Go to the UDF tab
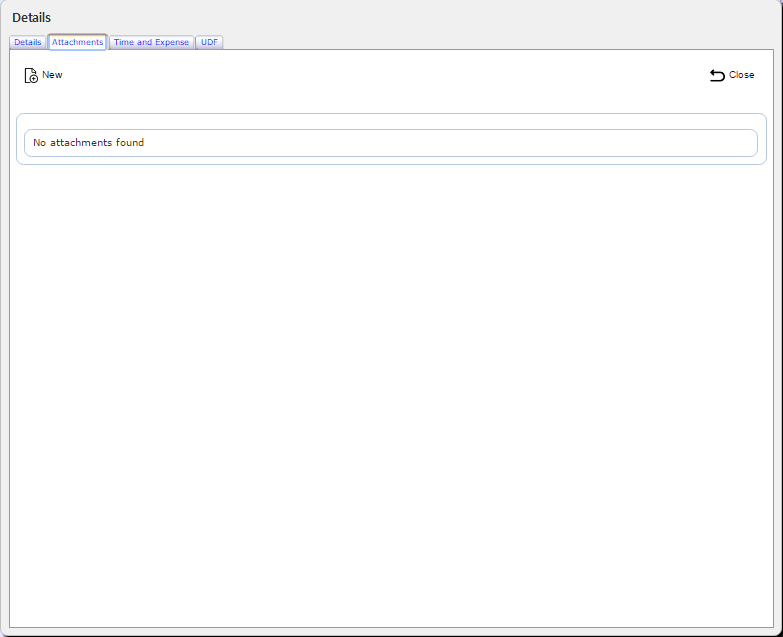This screenshot has height=637, width=783. [x=209, y=42]
